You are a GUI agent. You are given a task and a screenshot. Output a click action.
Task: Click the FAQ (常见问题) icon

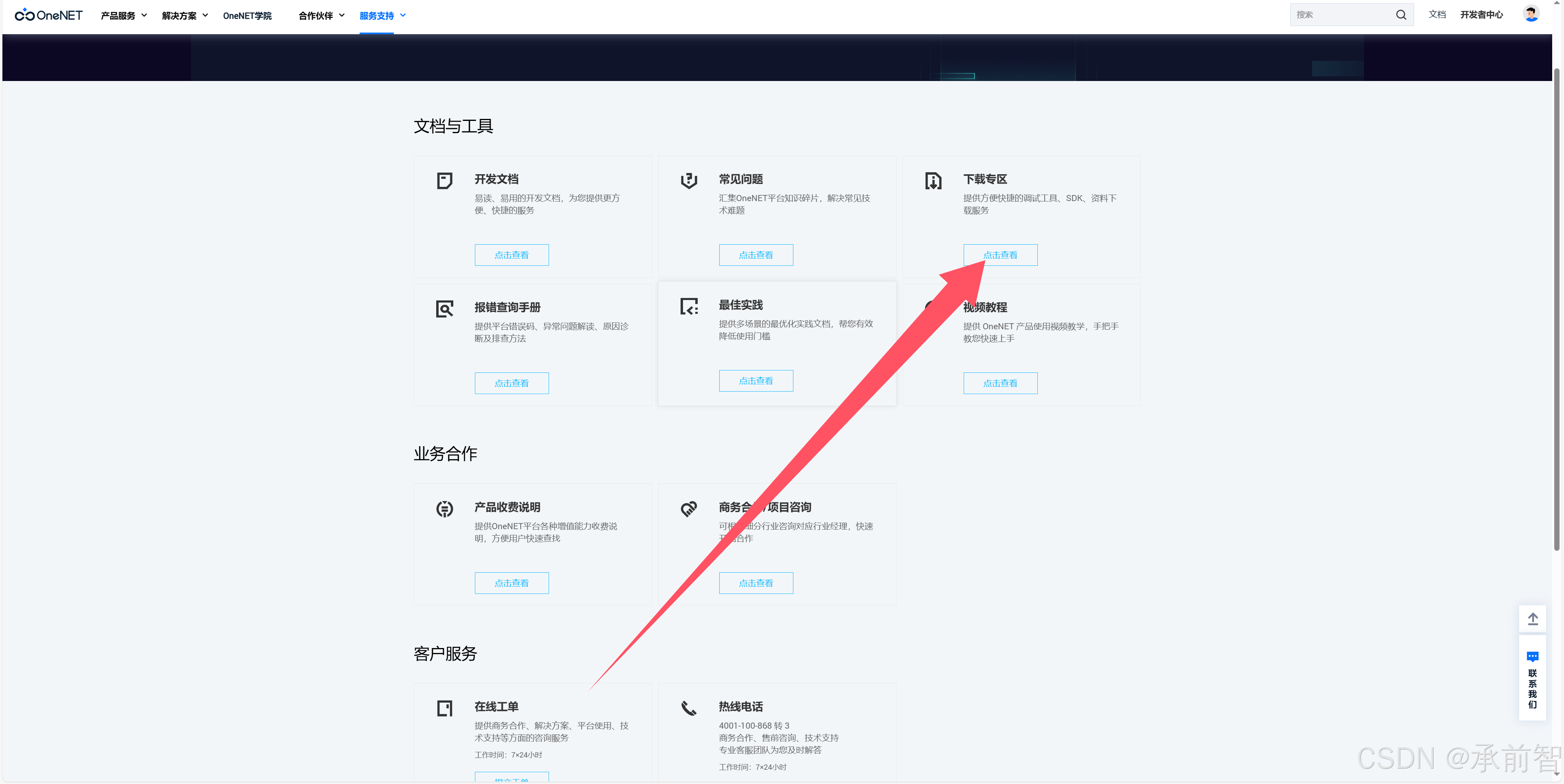pos(688,180)
